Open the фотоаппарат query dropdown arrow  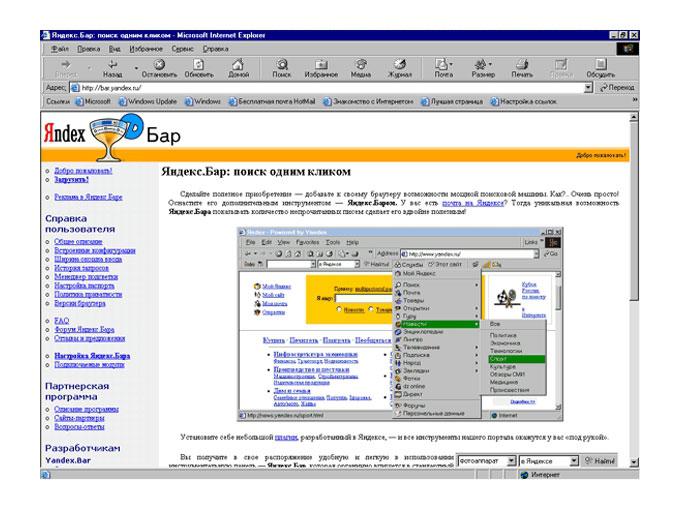pos(512,460)
